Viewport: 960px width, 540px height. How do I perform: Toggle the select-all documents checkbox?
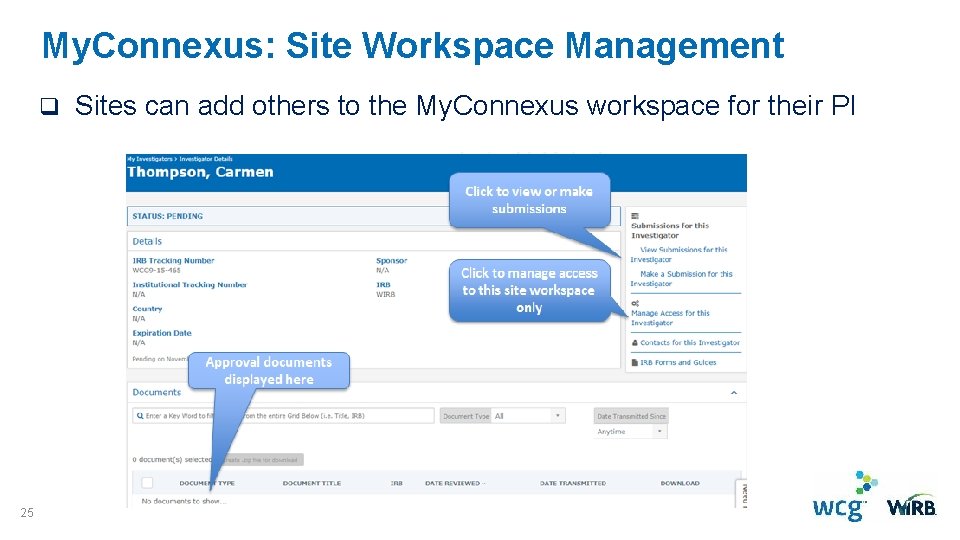point(147,482)
